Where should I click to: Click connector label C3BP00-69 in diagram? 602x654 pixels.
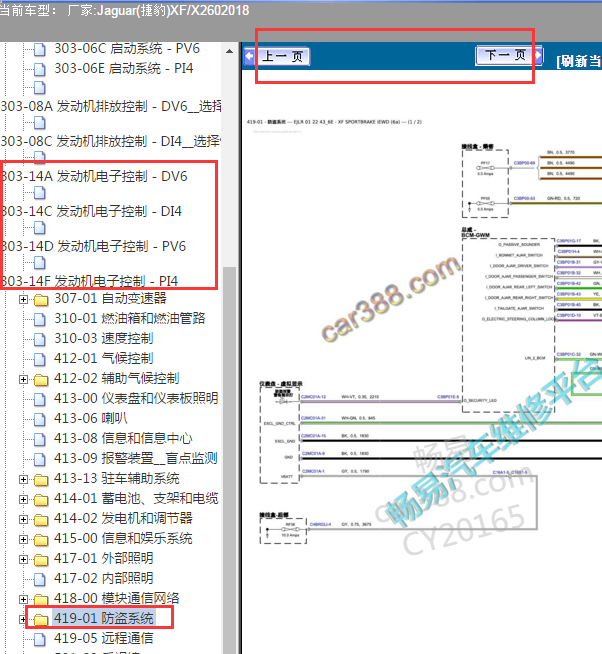click(x=524, y=163)
